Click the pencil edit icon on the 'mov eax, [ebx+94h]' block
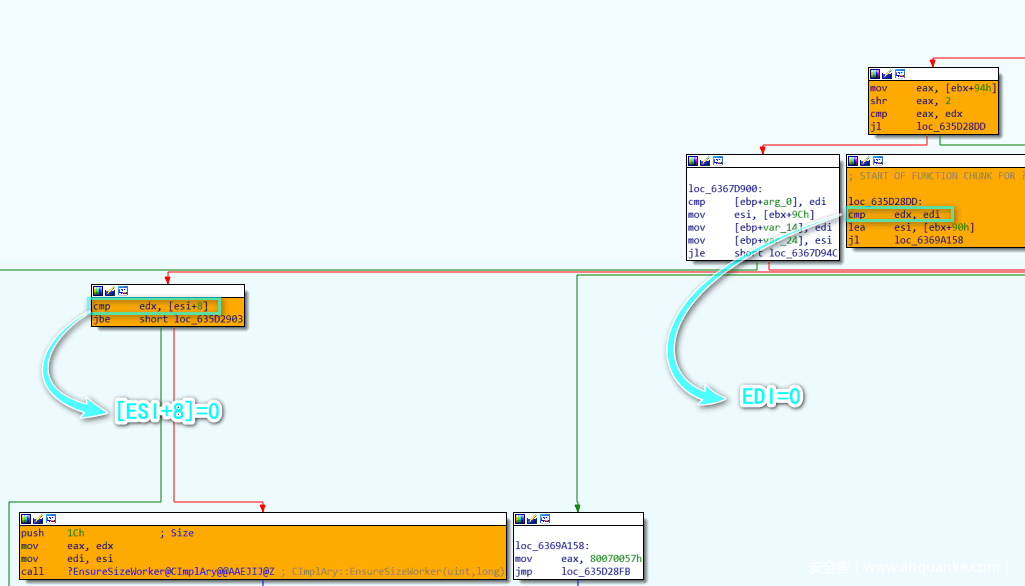 (x=887, y=74)
